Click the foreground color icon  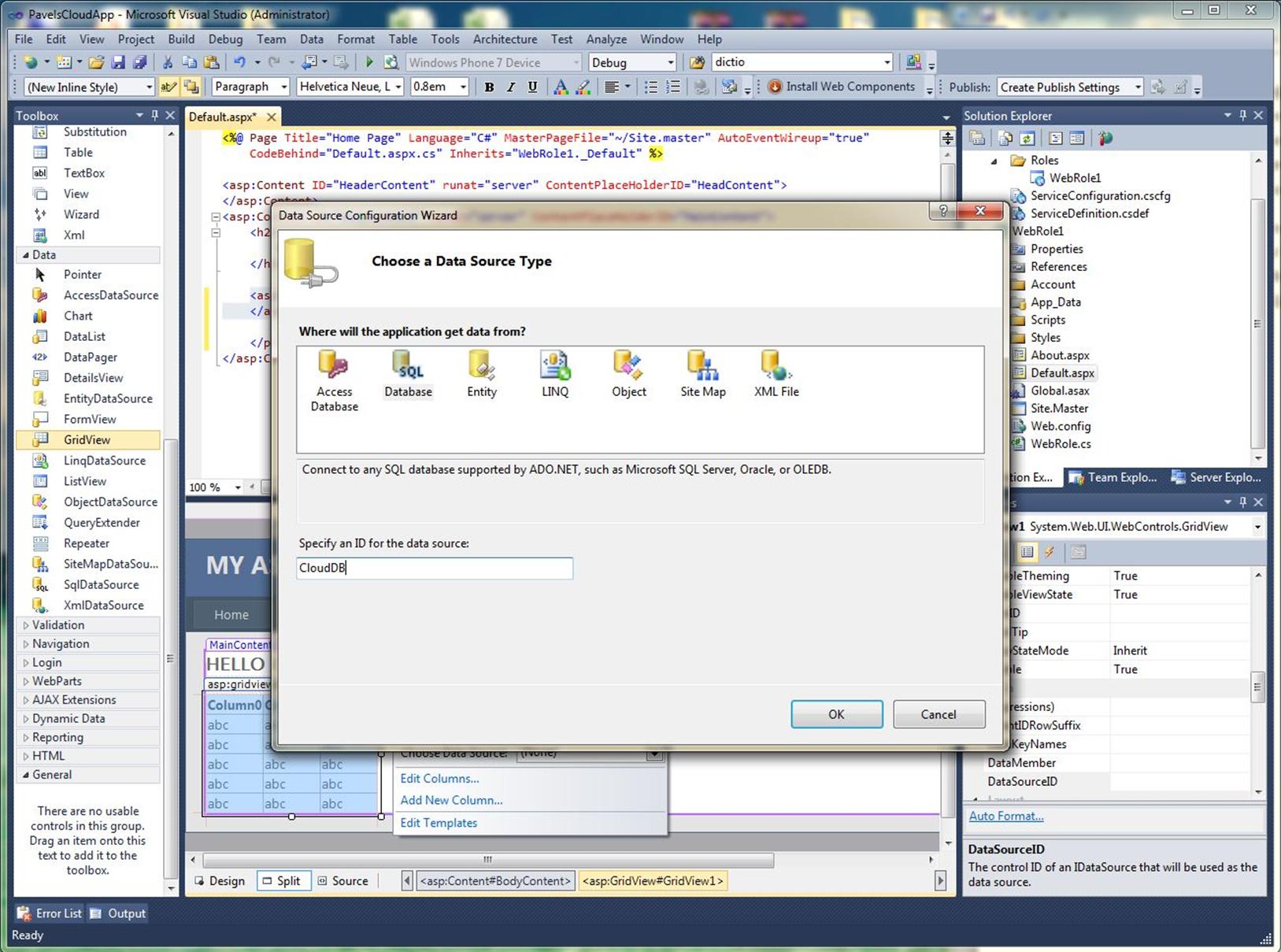click(x=561, y=87)
